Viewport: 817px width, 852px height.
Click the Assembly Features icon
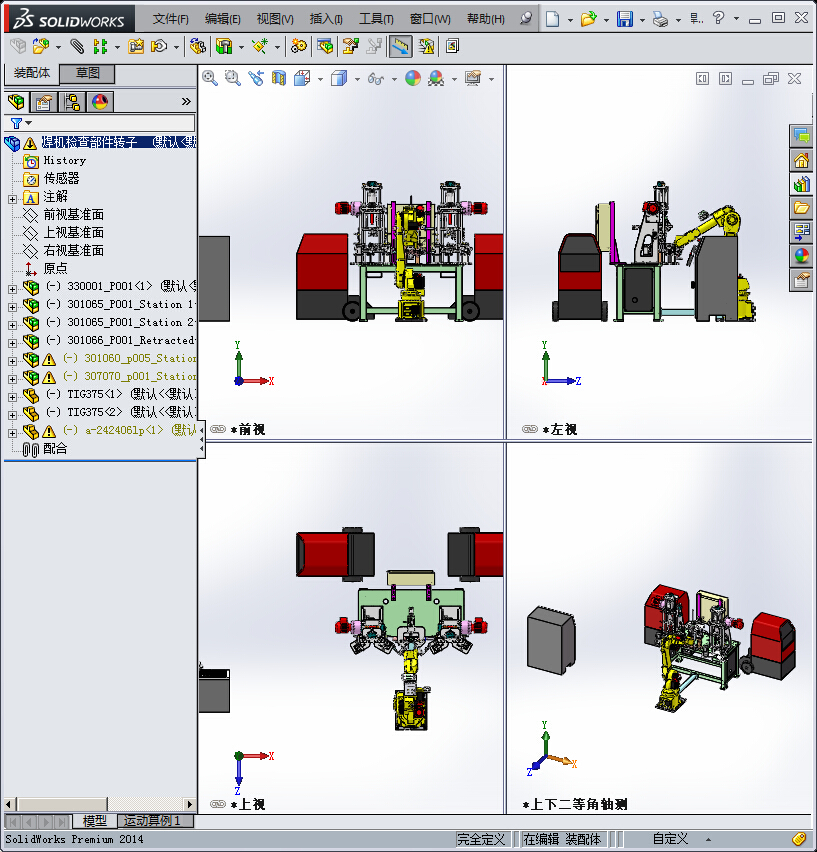click(x=224, y=46)
